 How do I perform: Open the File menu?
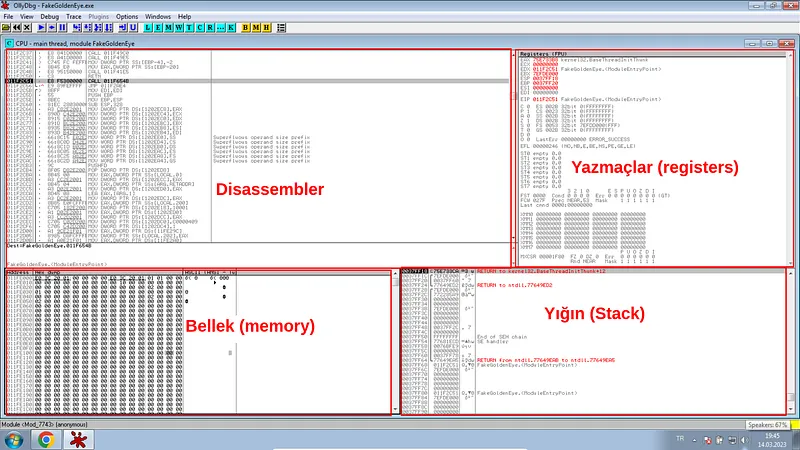[8, 16]
